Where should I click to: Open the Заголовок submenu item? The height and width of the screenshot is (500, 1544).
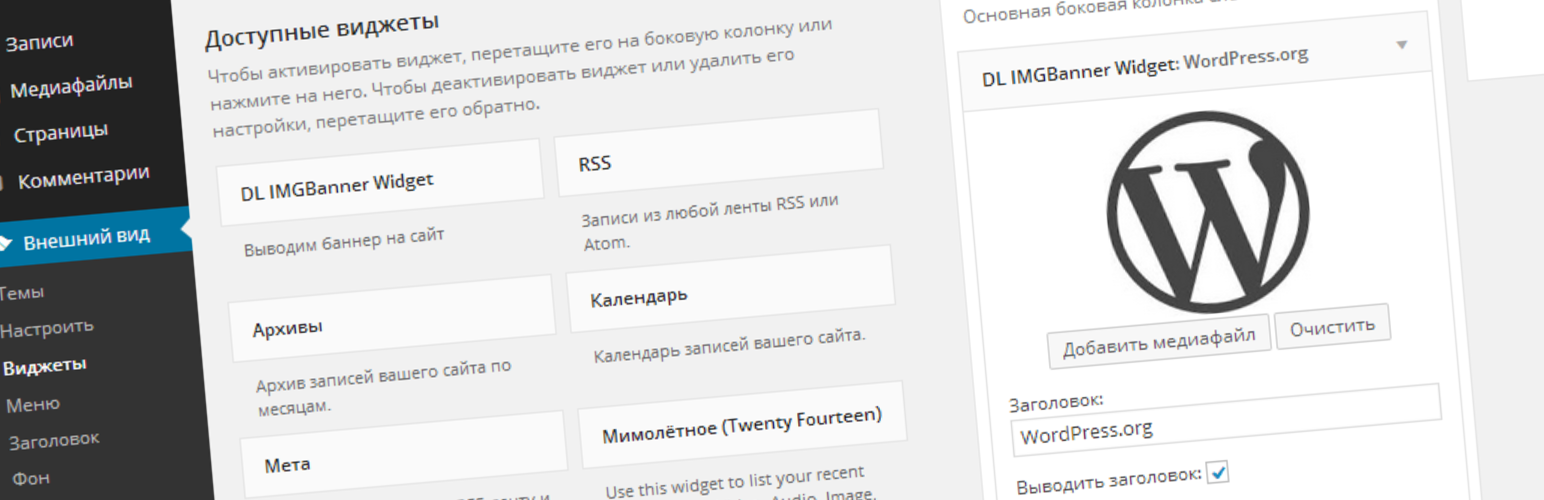point(54,441)
